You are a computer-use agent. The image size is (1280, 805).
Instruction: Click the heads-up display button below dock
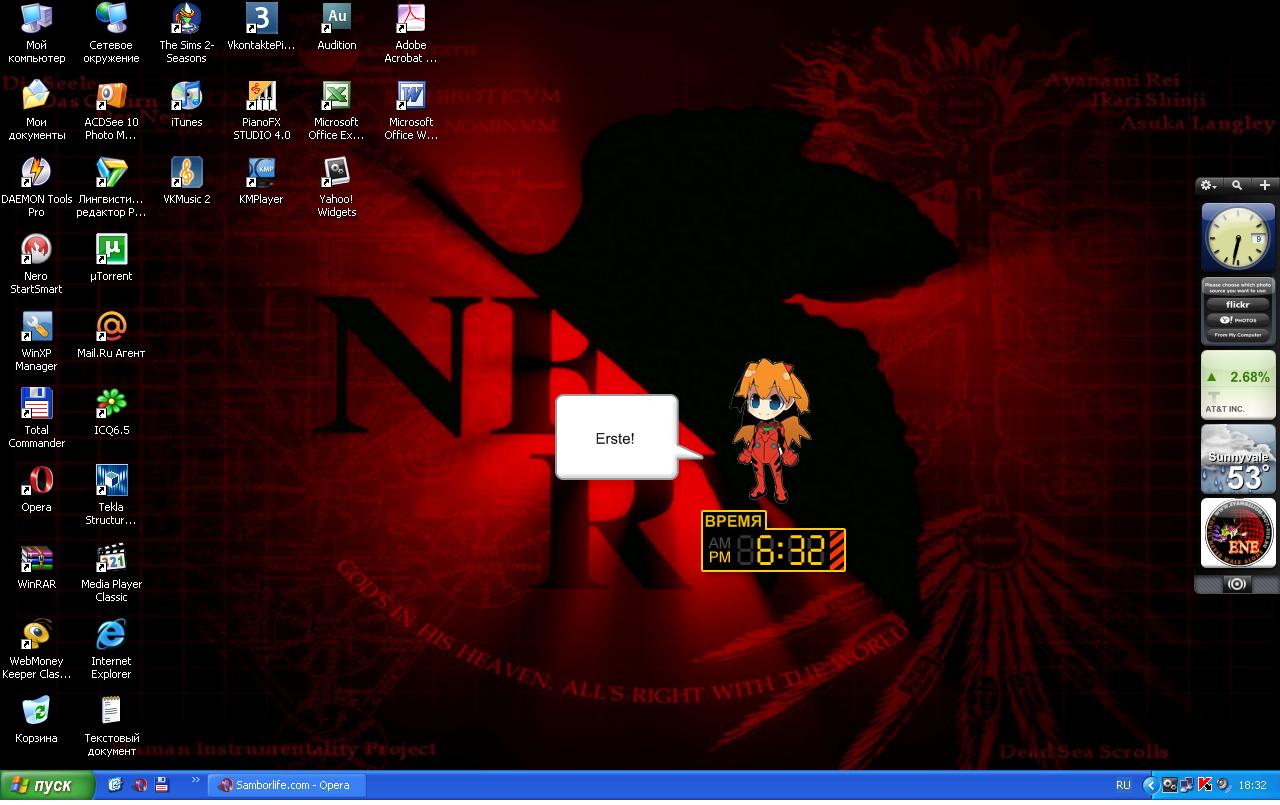pyautogui.click(x=1237, y=584)
